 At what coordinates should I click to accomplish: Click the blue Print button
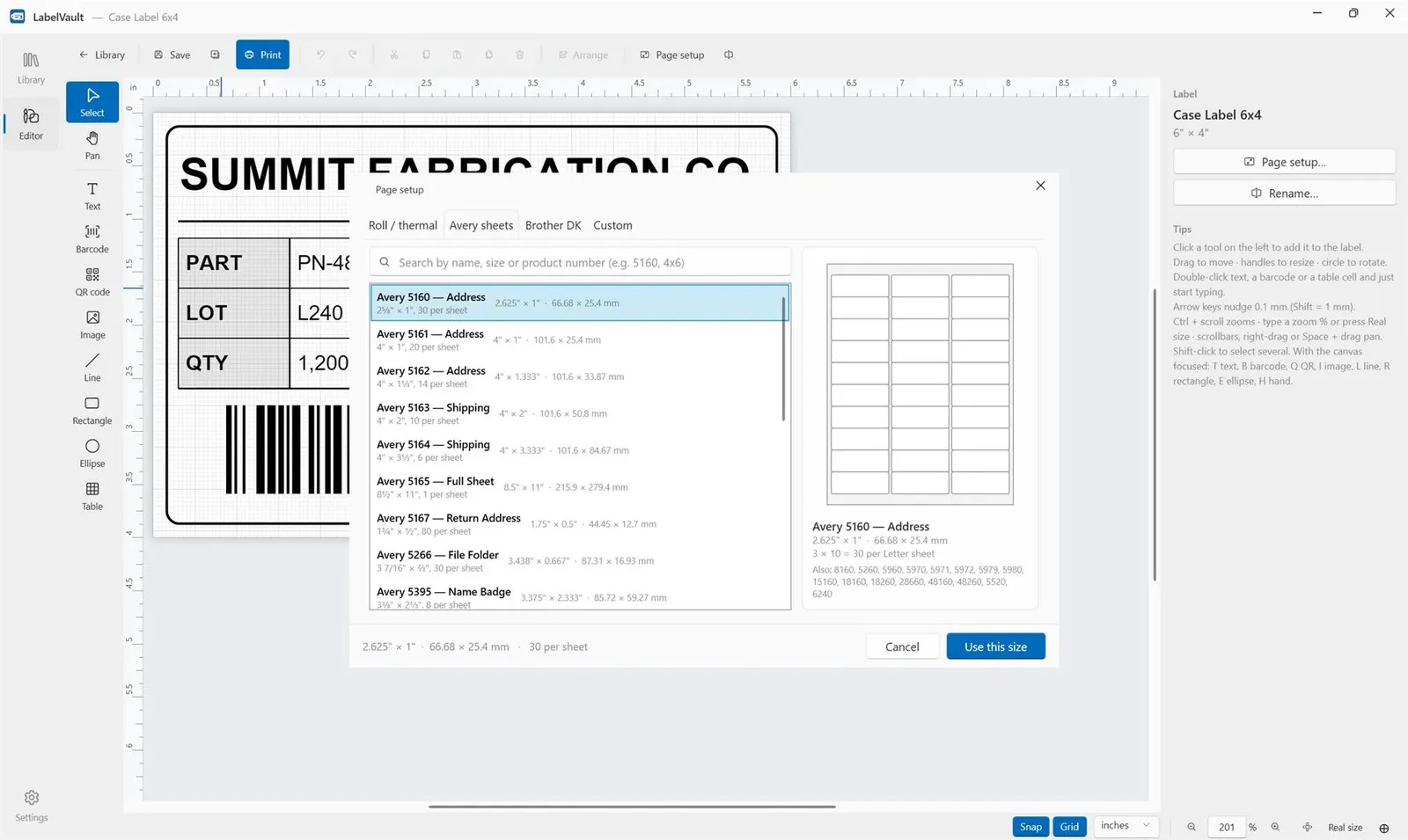262,55
